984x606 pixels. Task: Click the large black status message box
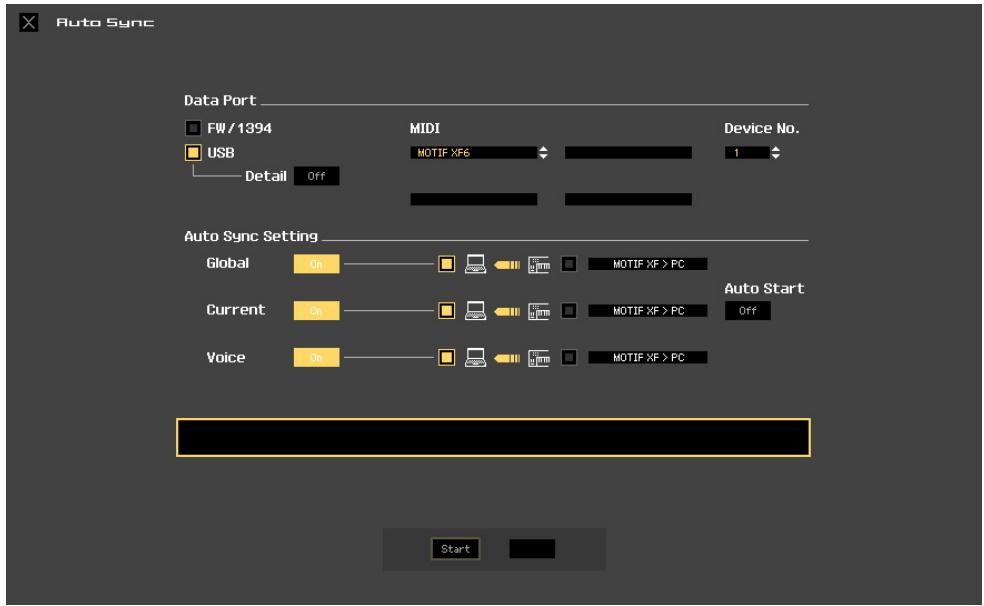point(493,437)
